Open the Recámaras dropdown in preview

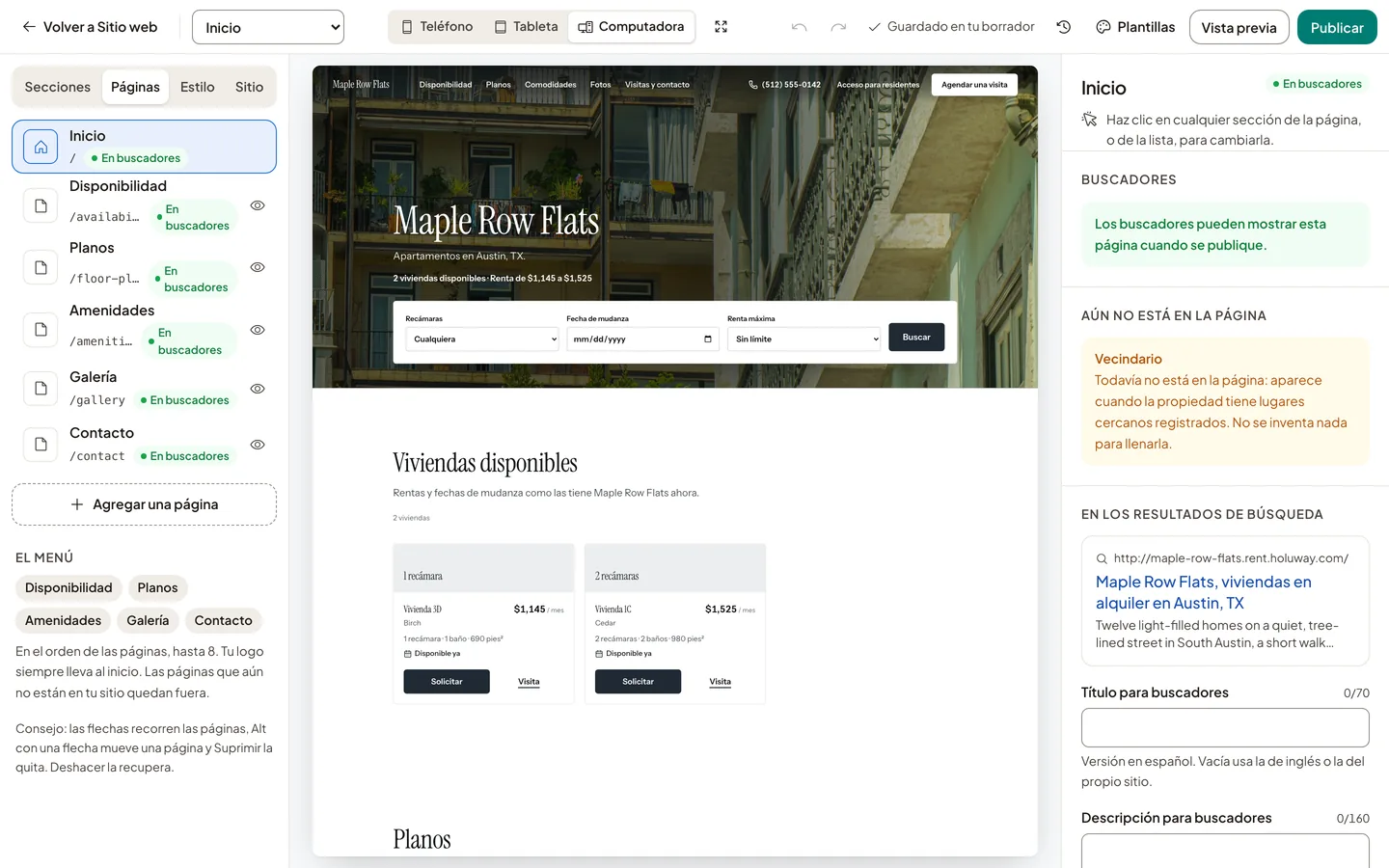coord(482,339)
